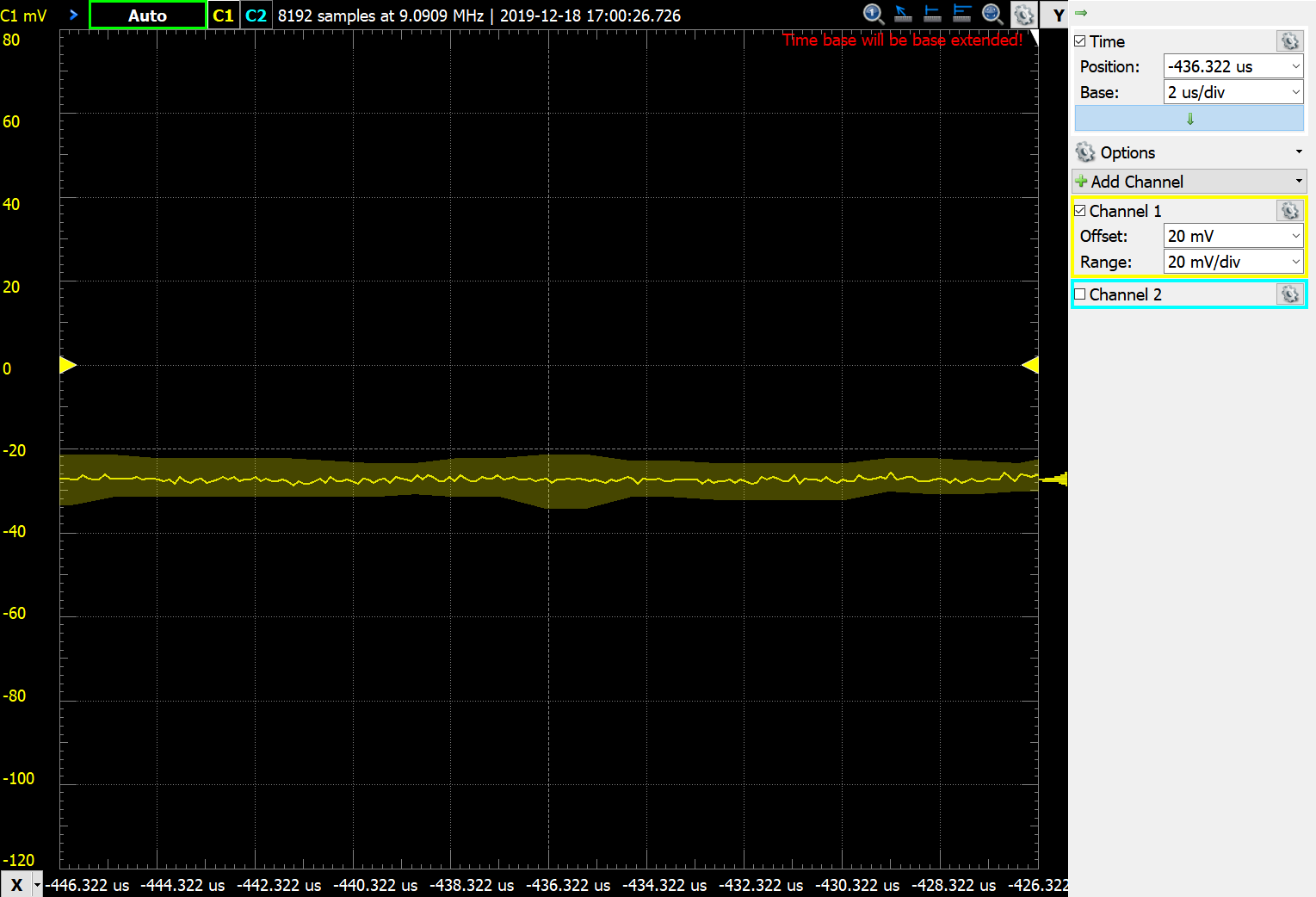Click the Auto trigger mode button
The image size is (1316, 897).
pyautogui.click(x=148, y=15)
